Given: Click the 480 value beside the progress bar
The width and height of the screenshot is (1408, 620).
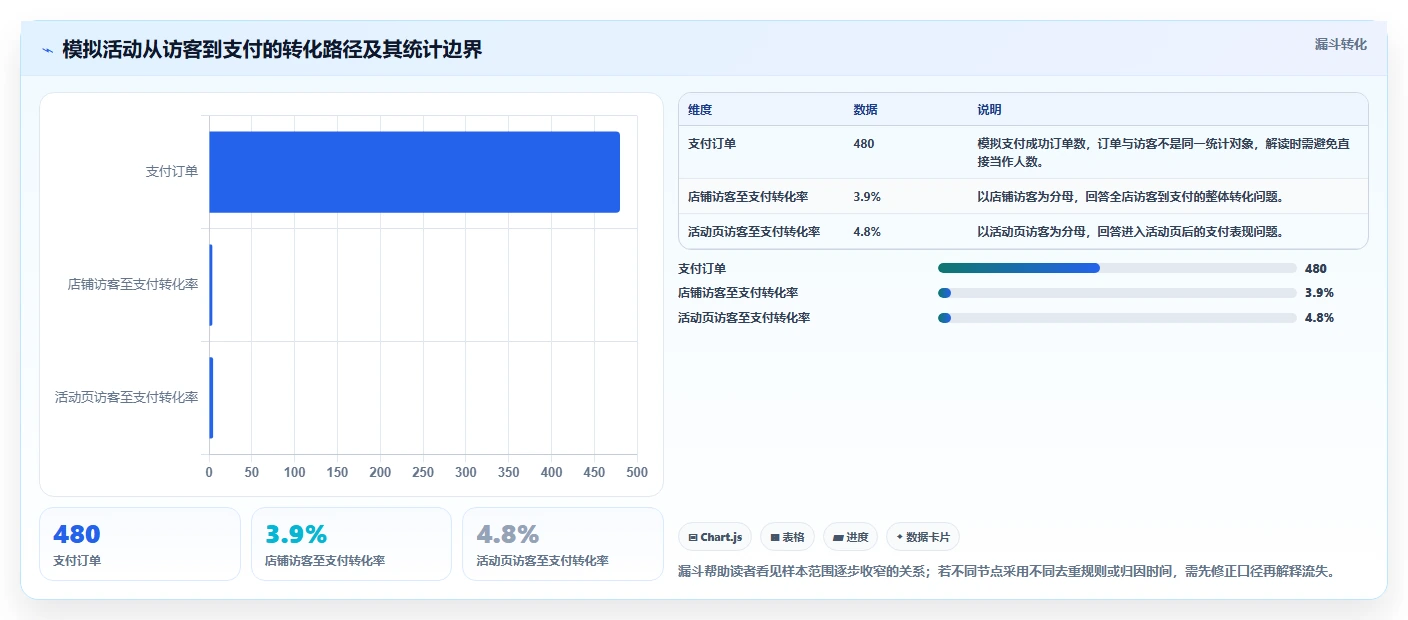Looking at the screenshot, I should [x=1316, y=268].
